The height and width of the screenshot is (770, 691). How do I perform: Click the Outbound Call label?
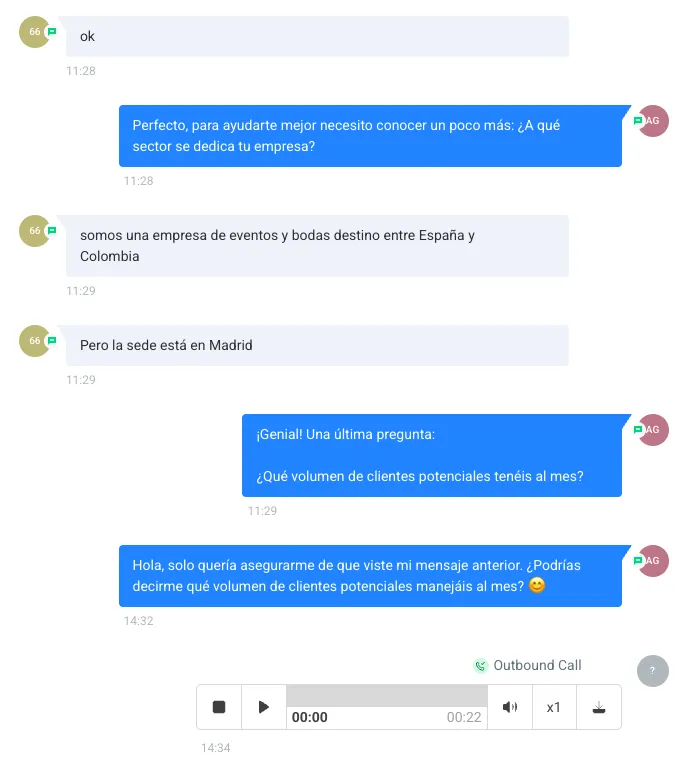click(537, 665)
